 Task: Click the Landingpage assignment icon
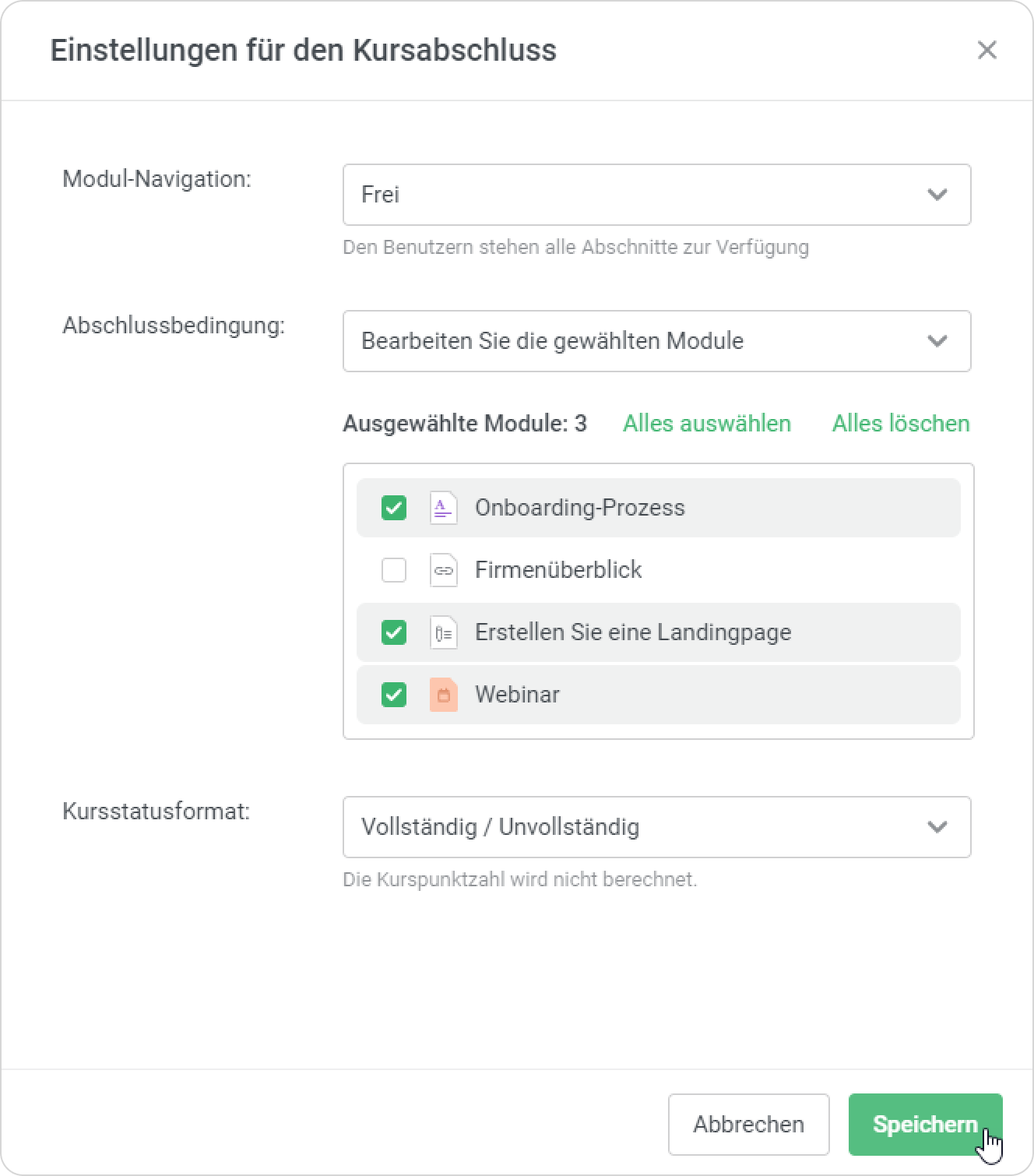coord(443,632)
